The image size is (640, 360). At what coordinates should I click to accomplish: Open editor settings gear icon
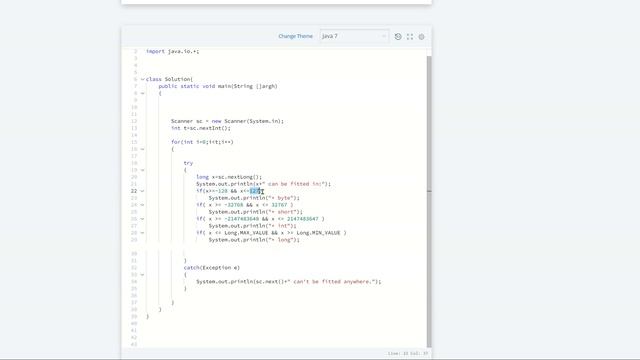coord(422,37)
